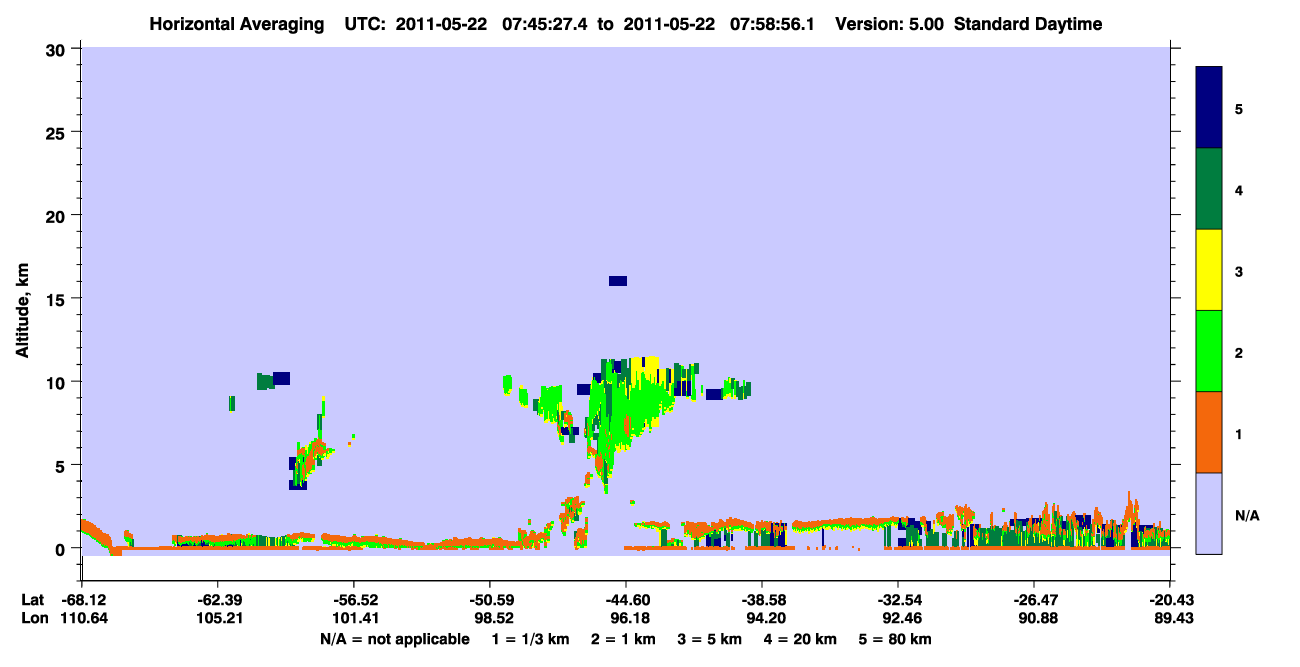Click the lavender N/A colorbar segment
The image size is (1300, 667).
pyautogui.click(x=1209, y=513)
